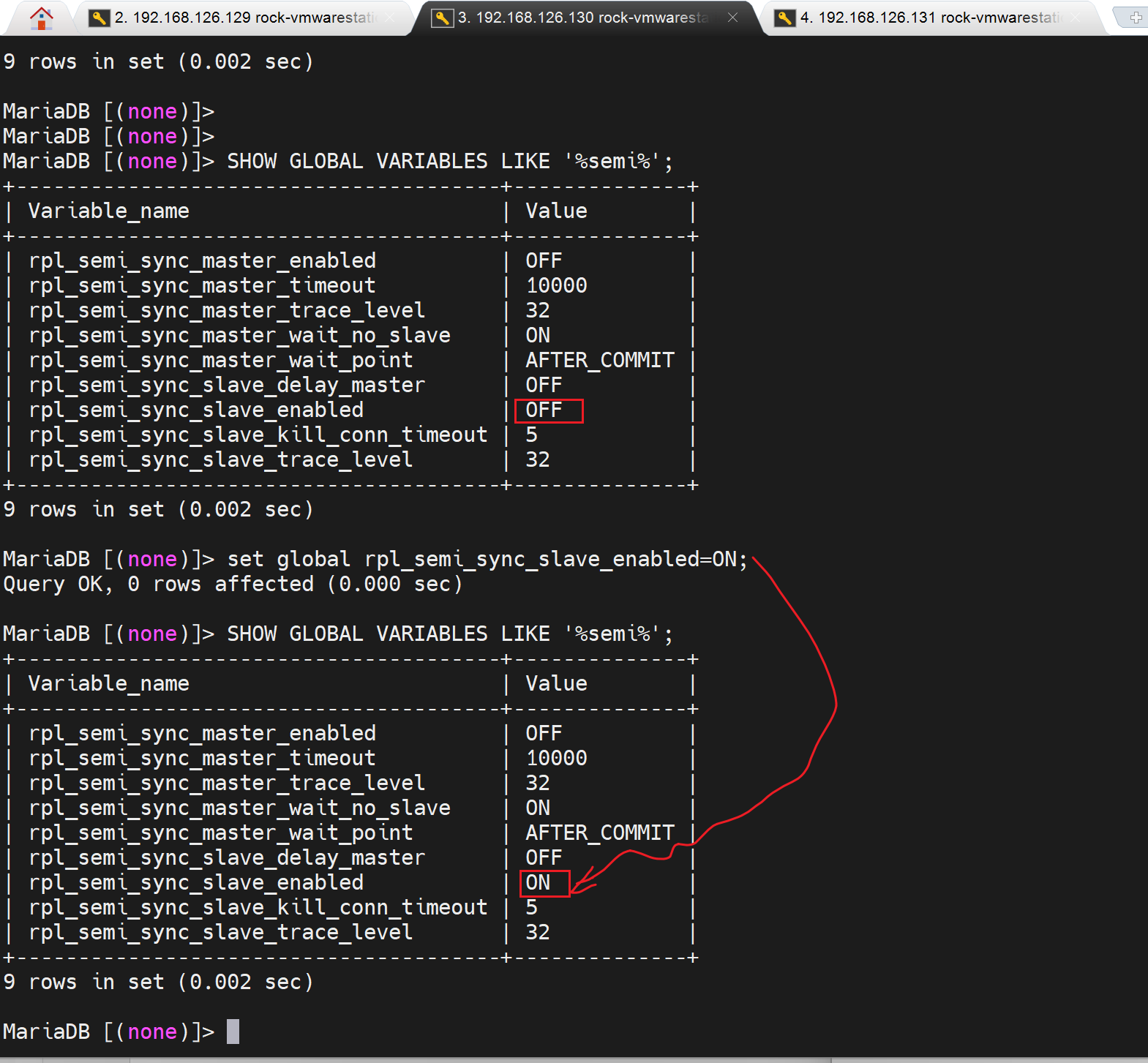Screen dimensions: 1148x1063
Task: Click the red-boxed ON value for slave_enabled
Action: [x=539, y=883]
